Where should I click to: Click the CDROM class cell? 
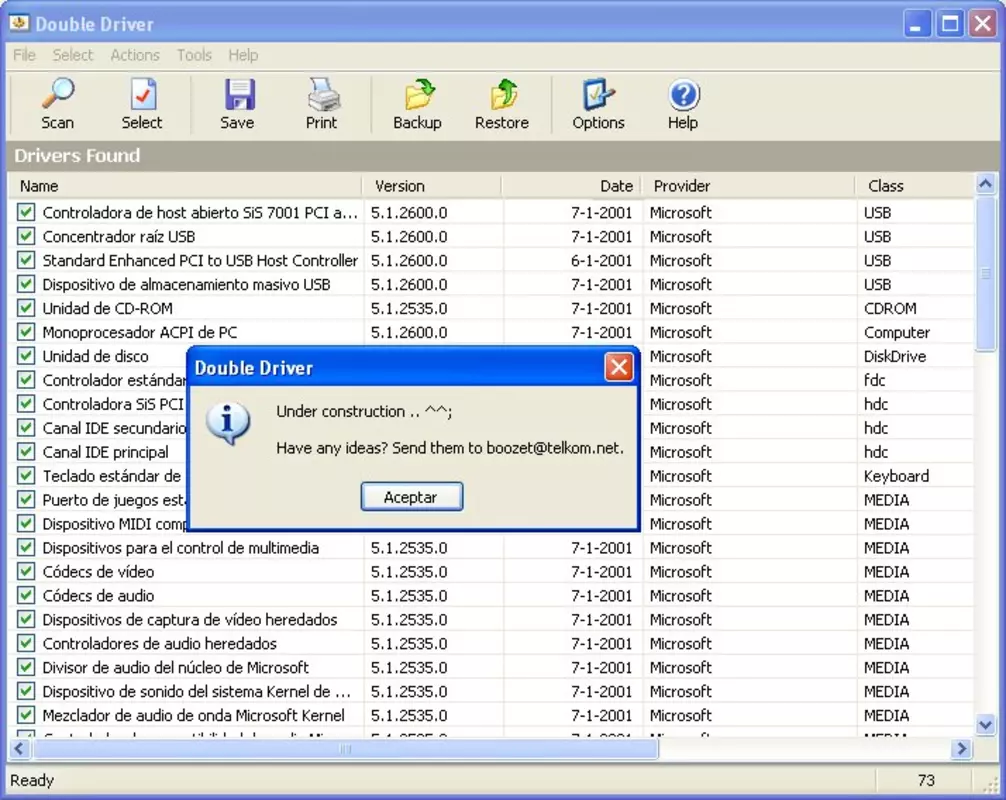(890, 309)
